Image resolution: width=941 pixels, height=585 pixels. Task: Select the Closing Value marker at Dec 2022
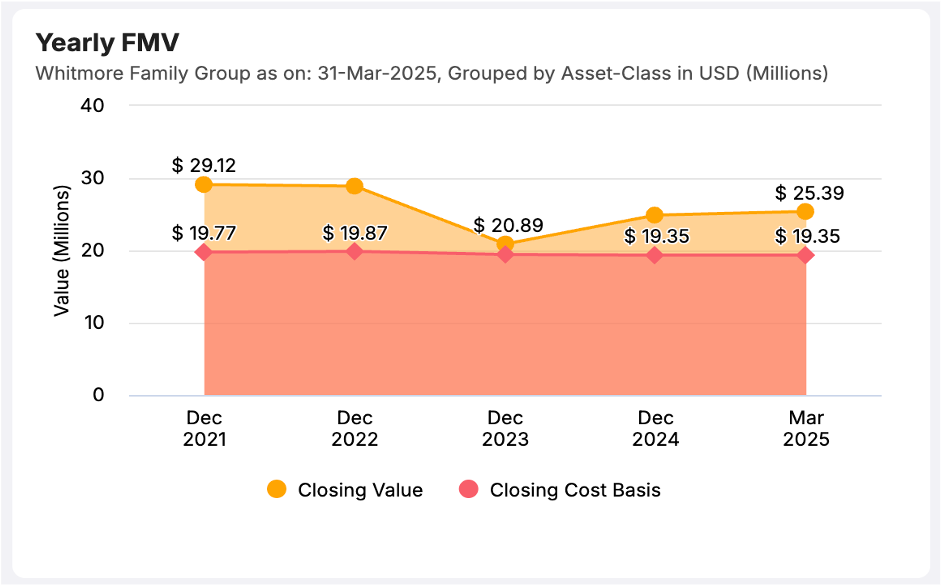click(354, 186)
